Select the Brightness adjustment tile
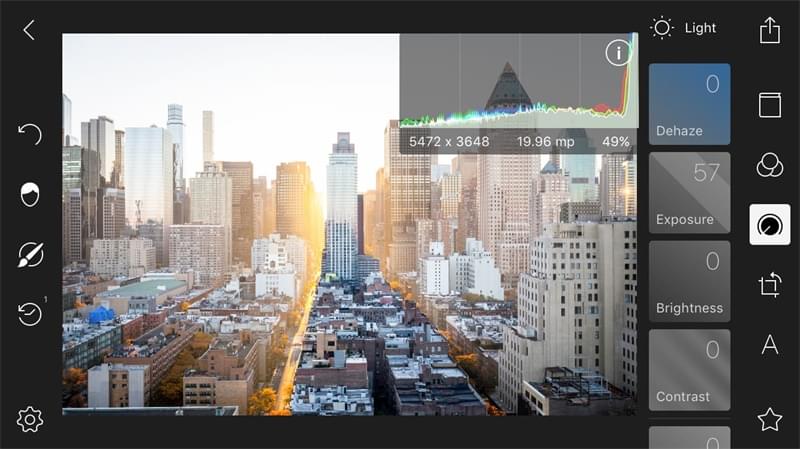This screenshot has width=800, height=449. pyautogui.click(x=689, y=282)
